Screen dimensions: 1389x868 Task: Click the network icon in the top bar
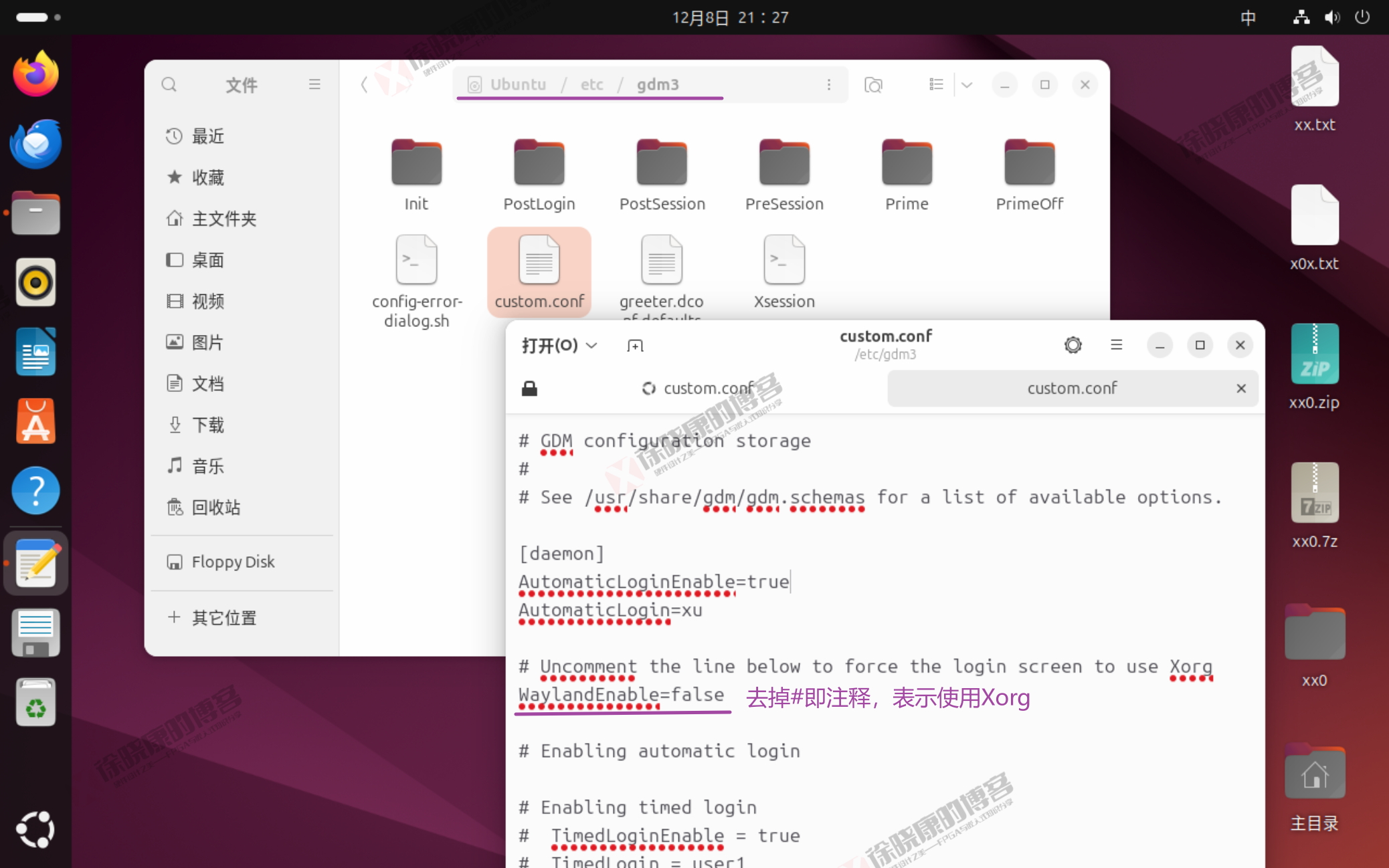tap(1301, 17)
